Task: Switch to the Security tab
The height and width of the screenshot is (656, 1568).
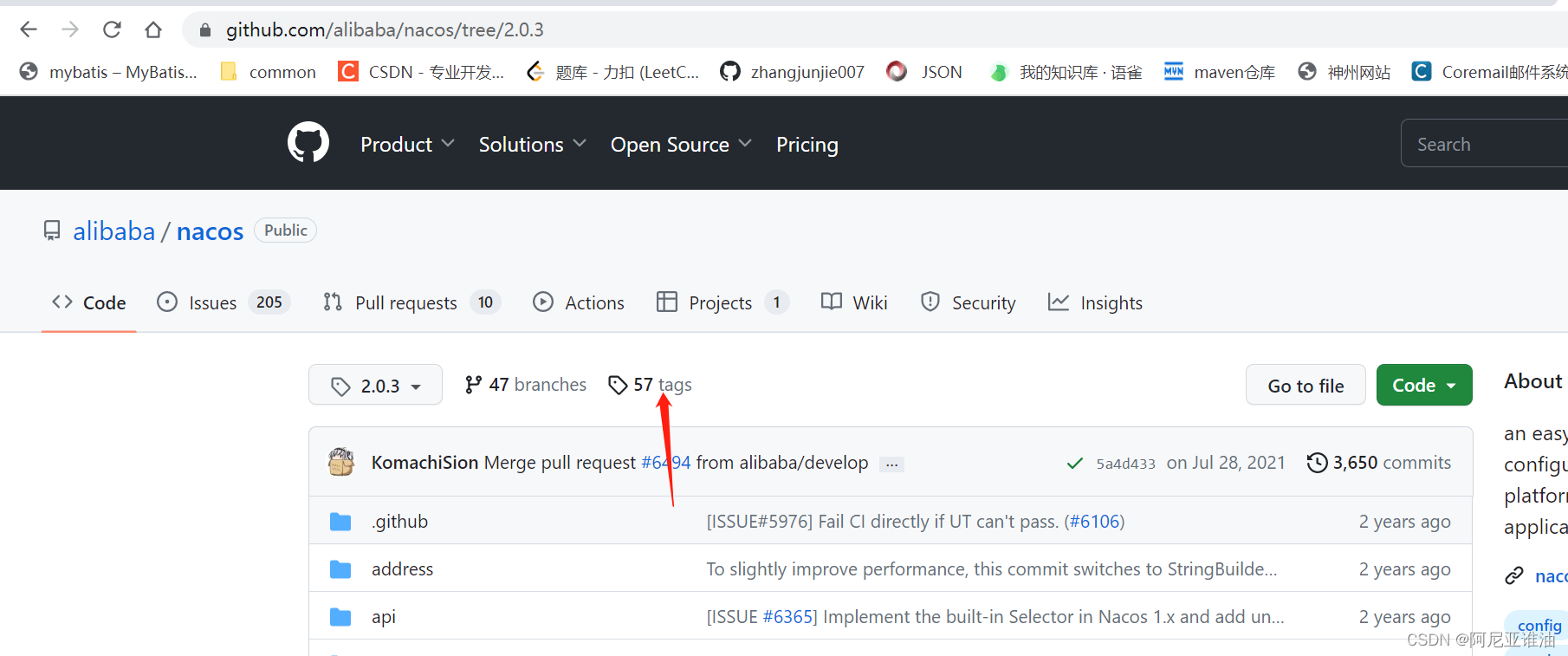Action: [969, 302]
